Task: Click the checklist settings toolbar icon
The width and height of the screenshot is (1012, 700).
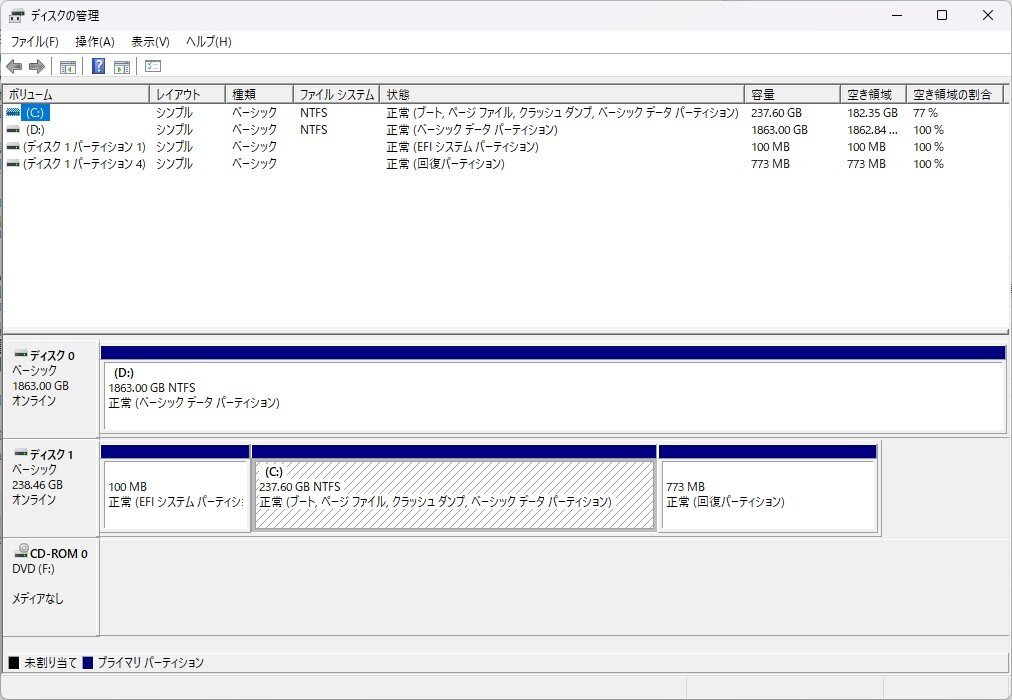Action: pos(153,66)
